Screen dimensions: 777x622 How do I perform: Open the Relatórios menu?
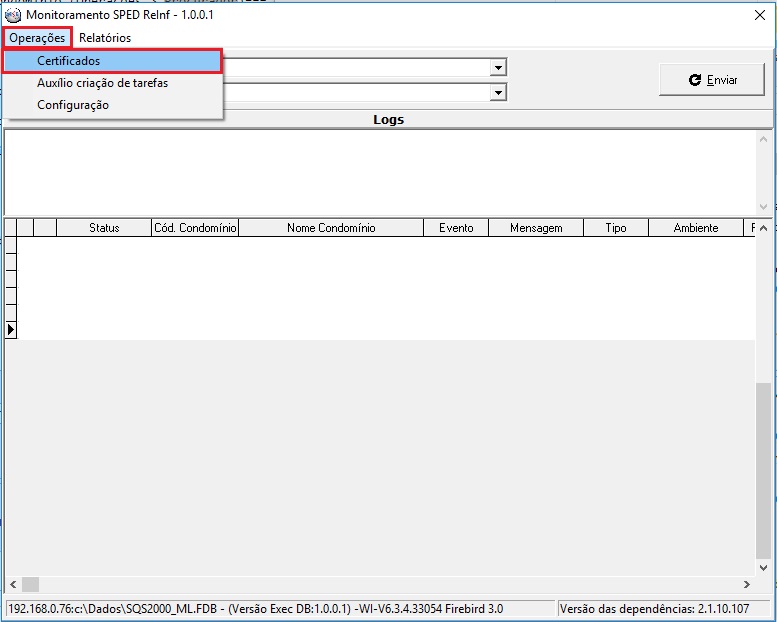pos(105,38)
